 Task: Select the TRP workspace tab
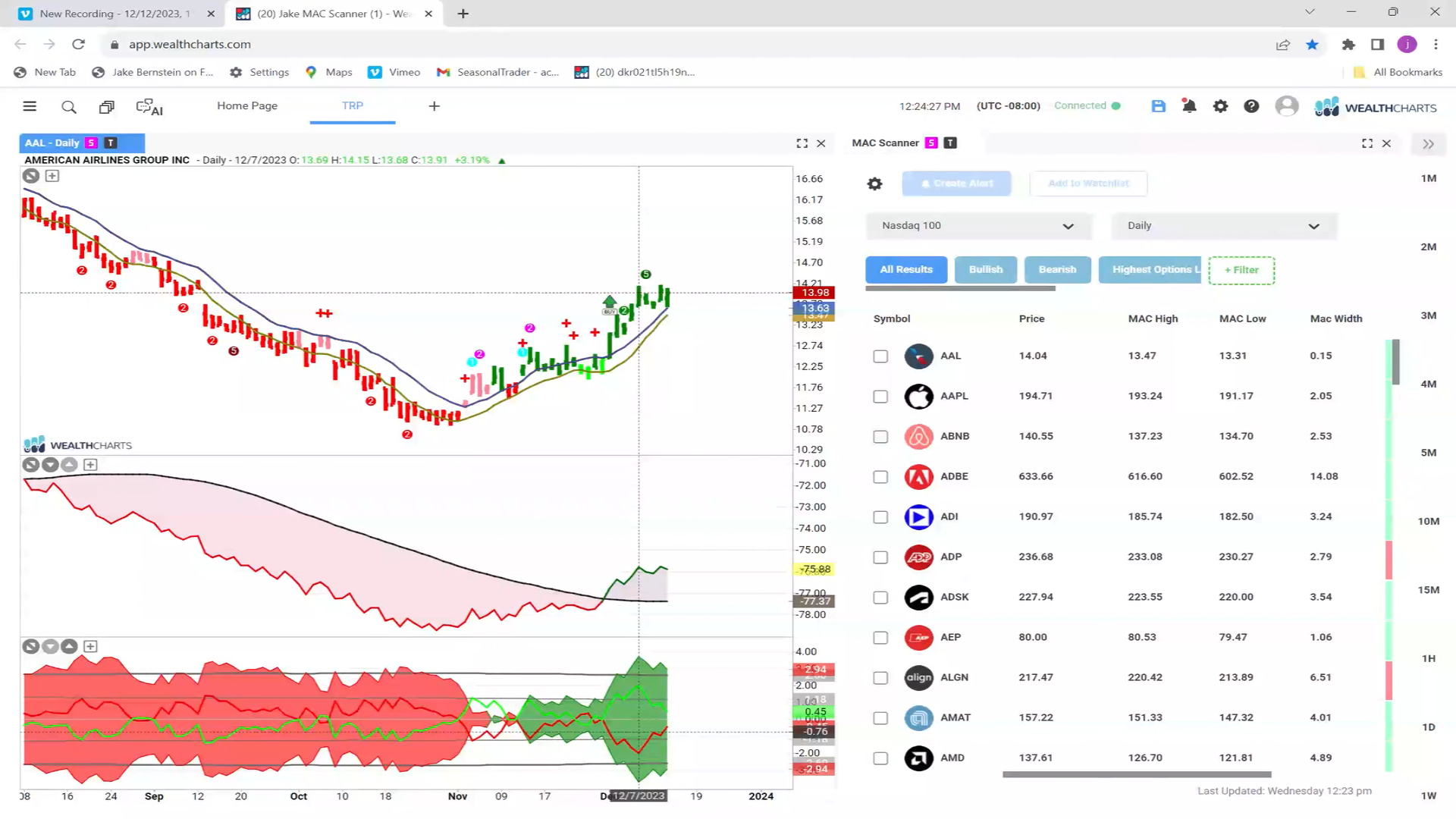(353, 106)
